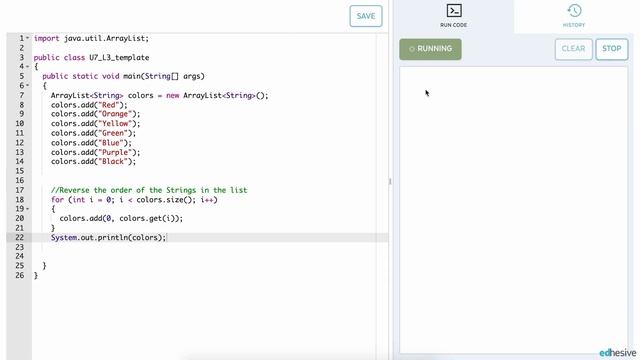Viewport: 640px width, 360px height.
Task: Click the colors.add("Purple") line
Action: [x=96, y=152]
